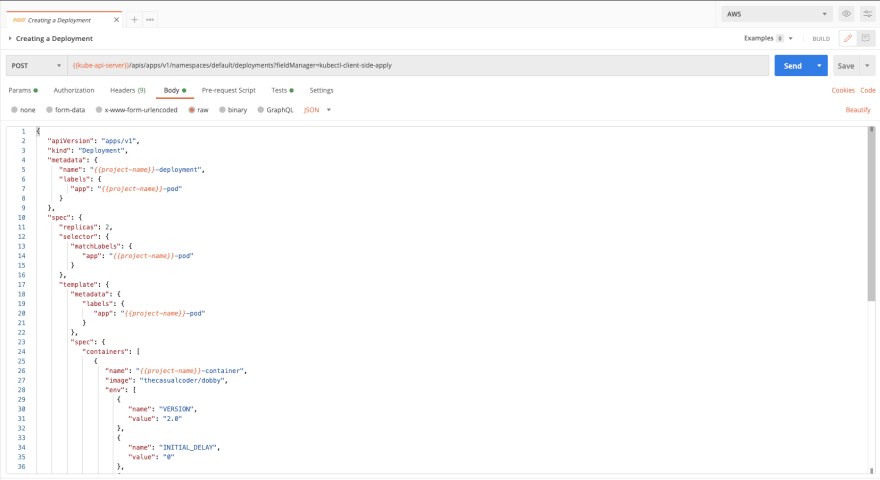Click the "env": [ line
This screenshot has height=480, width=880.
[x=121, y=390]
